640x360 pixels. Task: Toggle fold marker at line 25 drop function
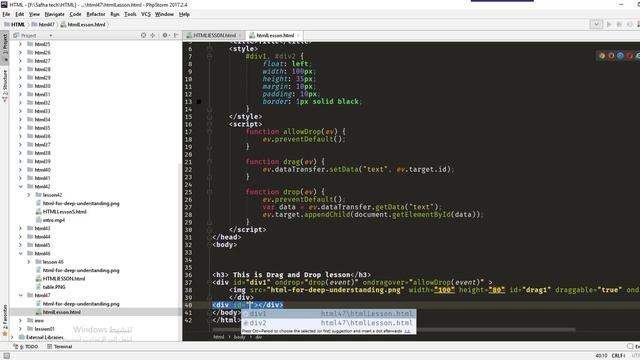209,192
